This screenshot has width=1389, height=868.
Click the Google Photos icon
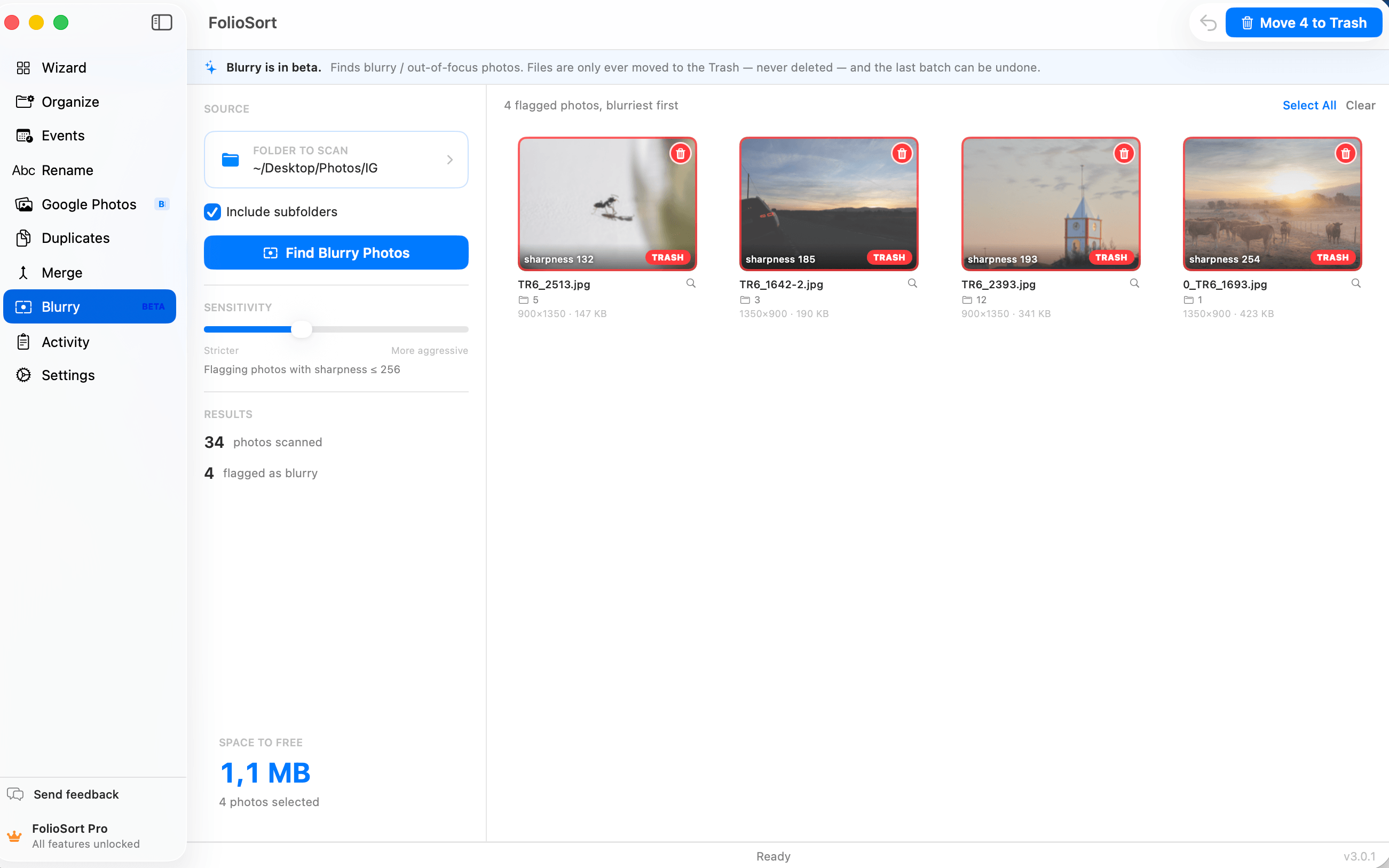tap(23, 204)
